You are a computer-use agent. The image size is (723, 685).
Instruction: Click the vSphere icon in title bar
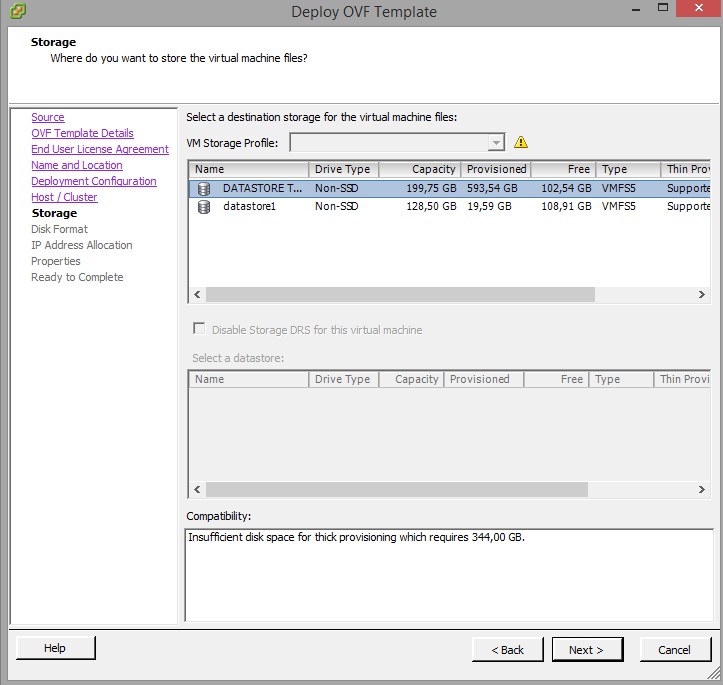click(19, 12)
